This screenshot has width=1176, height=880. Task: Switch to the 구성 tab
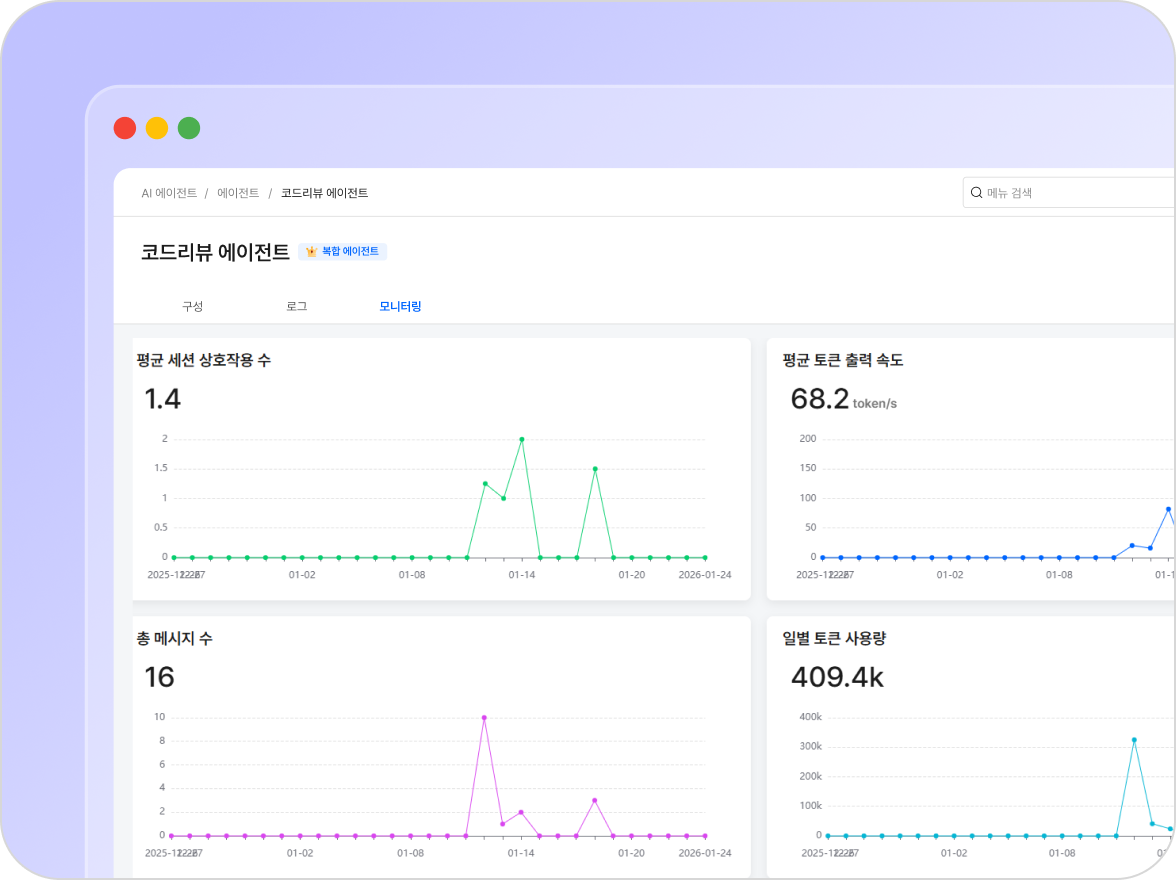pyautogui.click(x=192, y=306)
